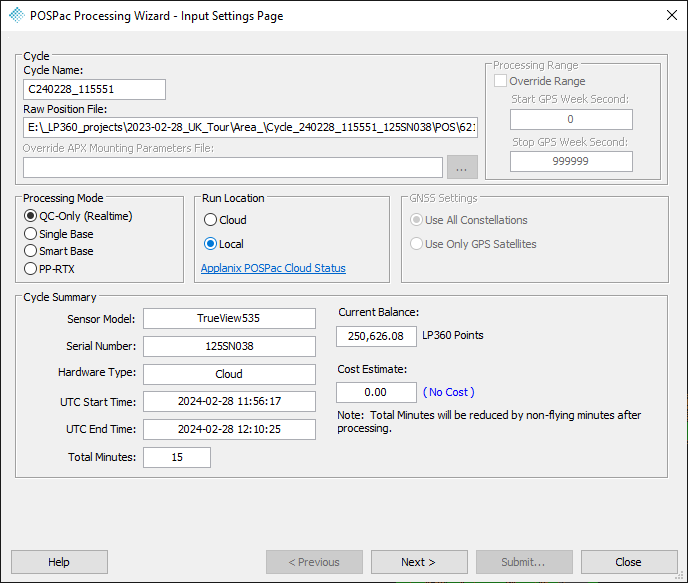Select QC-Only (Realtime) processing mode
The image size is (688, 583).
click(x=31, y=216)
